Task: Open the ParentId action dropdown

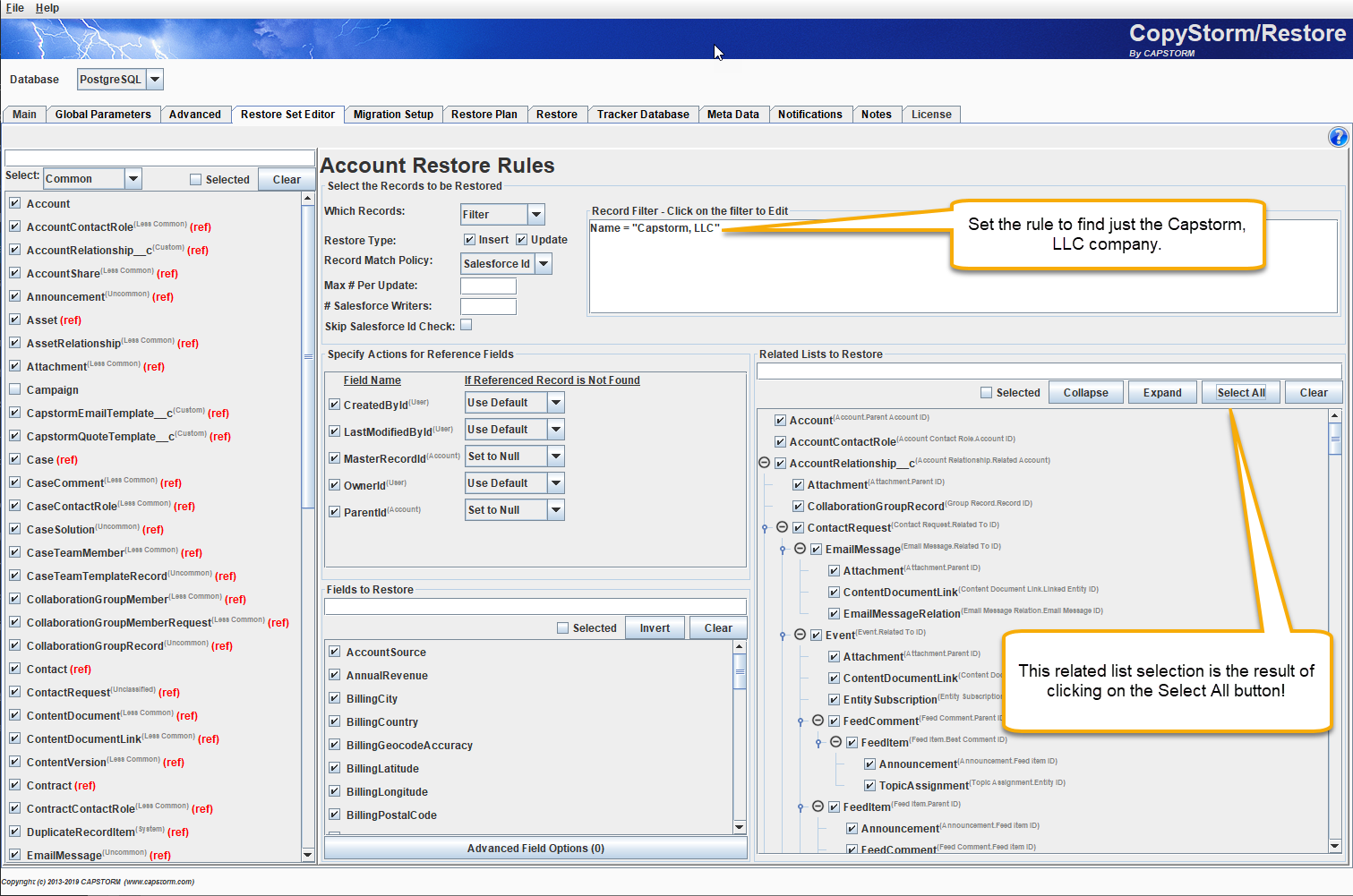Action: (x=556, y=510)
